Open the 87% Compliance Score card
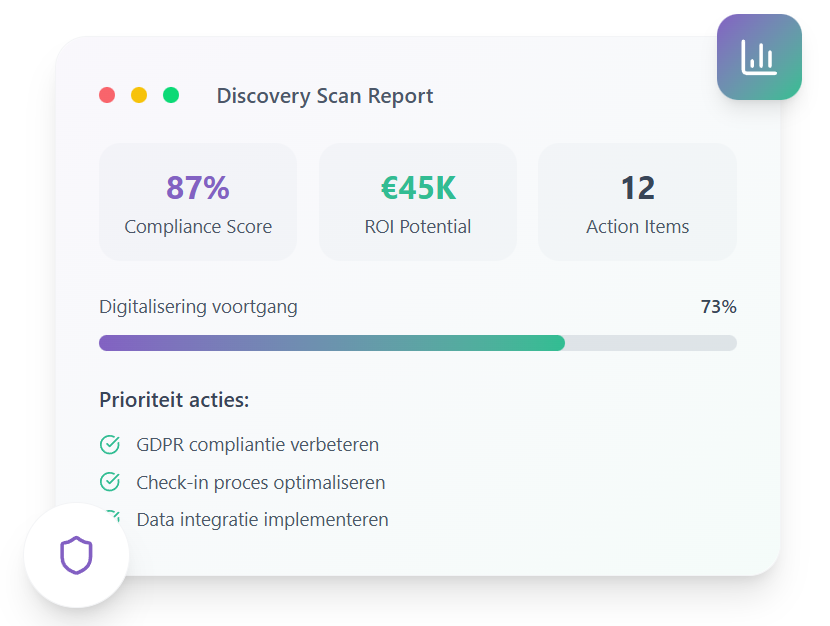 (x=198, y=202)
